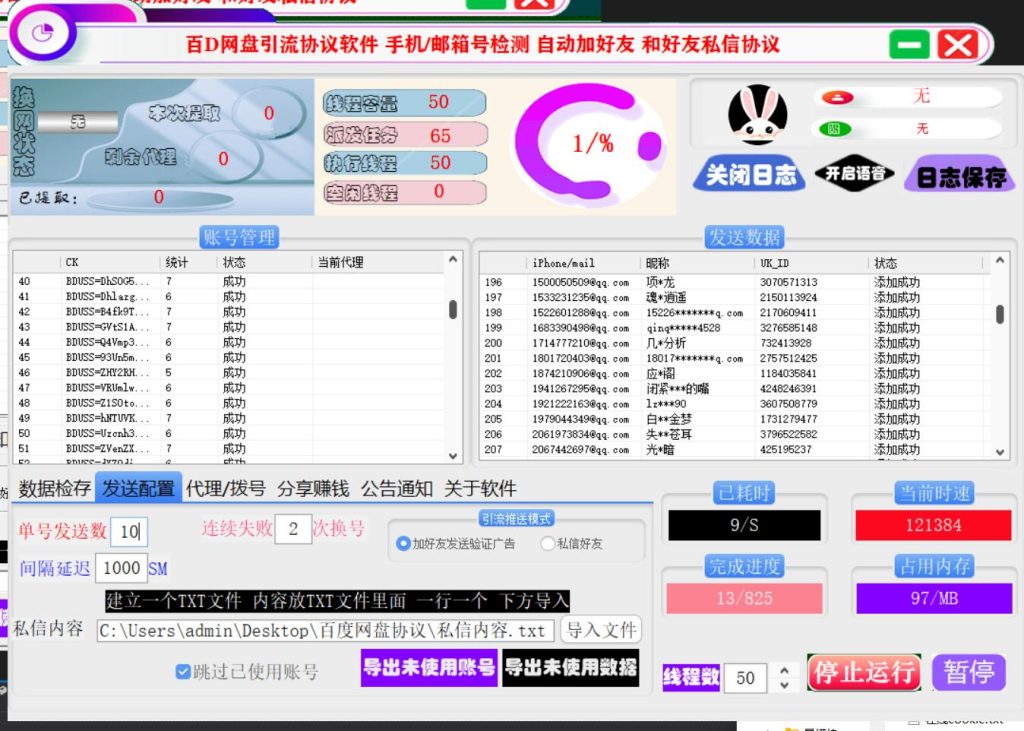
Task: Click the 导入文件 button
Action: point(600,630)
